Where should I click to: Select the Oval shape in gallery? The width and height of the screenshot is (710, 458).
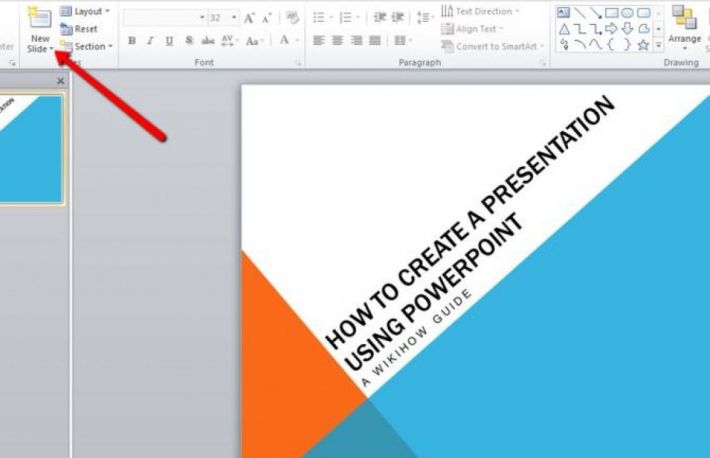click(x=627, y=12)
